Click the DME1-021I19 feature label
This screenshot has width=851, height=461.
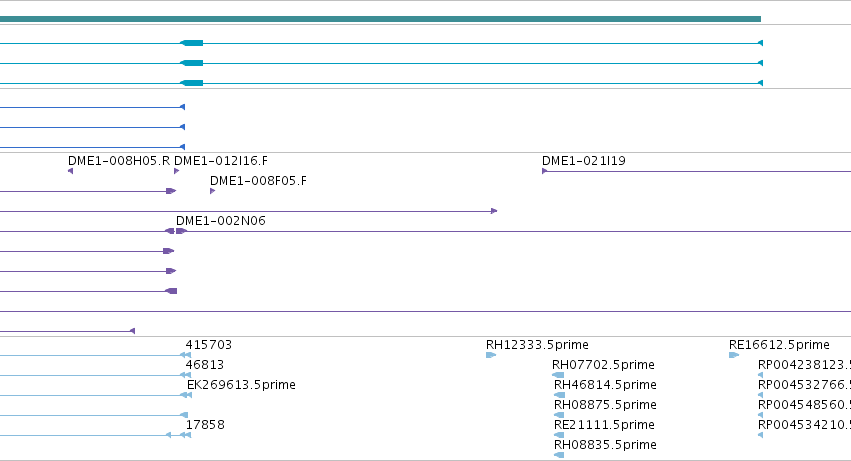[583, 161]
